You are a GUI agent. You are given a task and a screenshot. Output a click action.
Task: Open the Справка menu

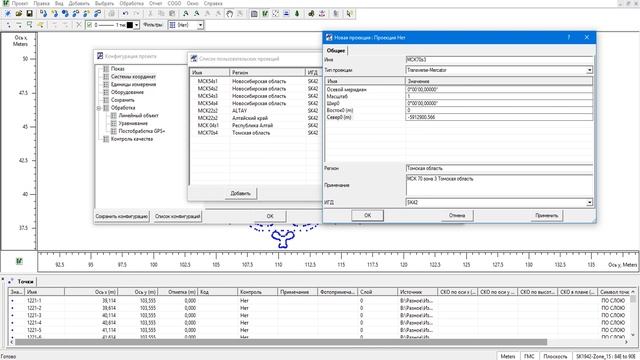213,3
